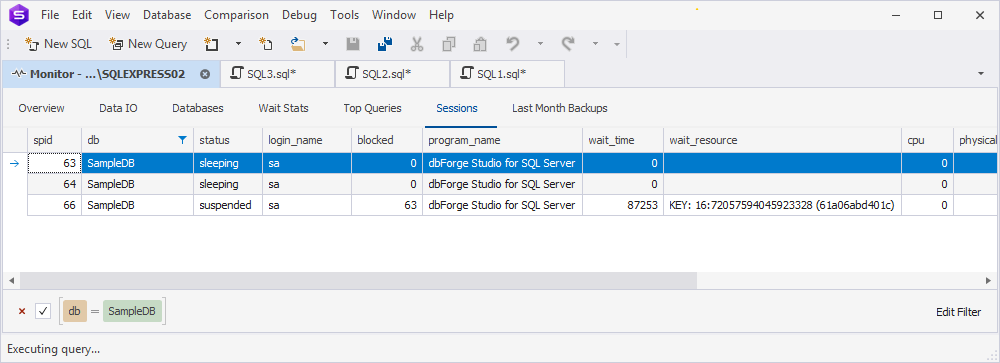Switch to the Data IO monitor tab
The height and width of the screenshot is (363, 1000).
(x=118, y=108)
